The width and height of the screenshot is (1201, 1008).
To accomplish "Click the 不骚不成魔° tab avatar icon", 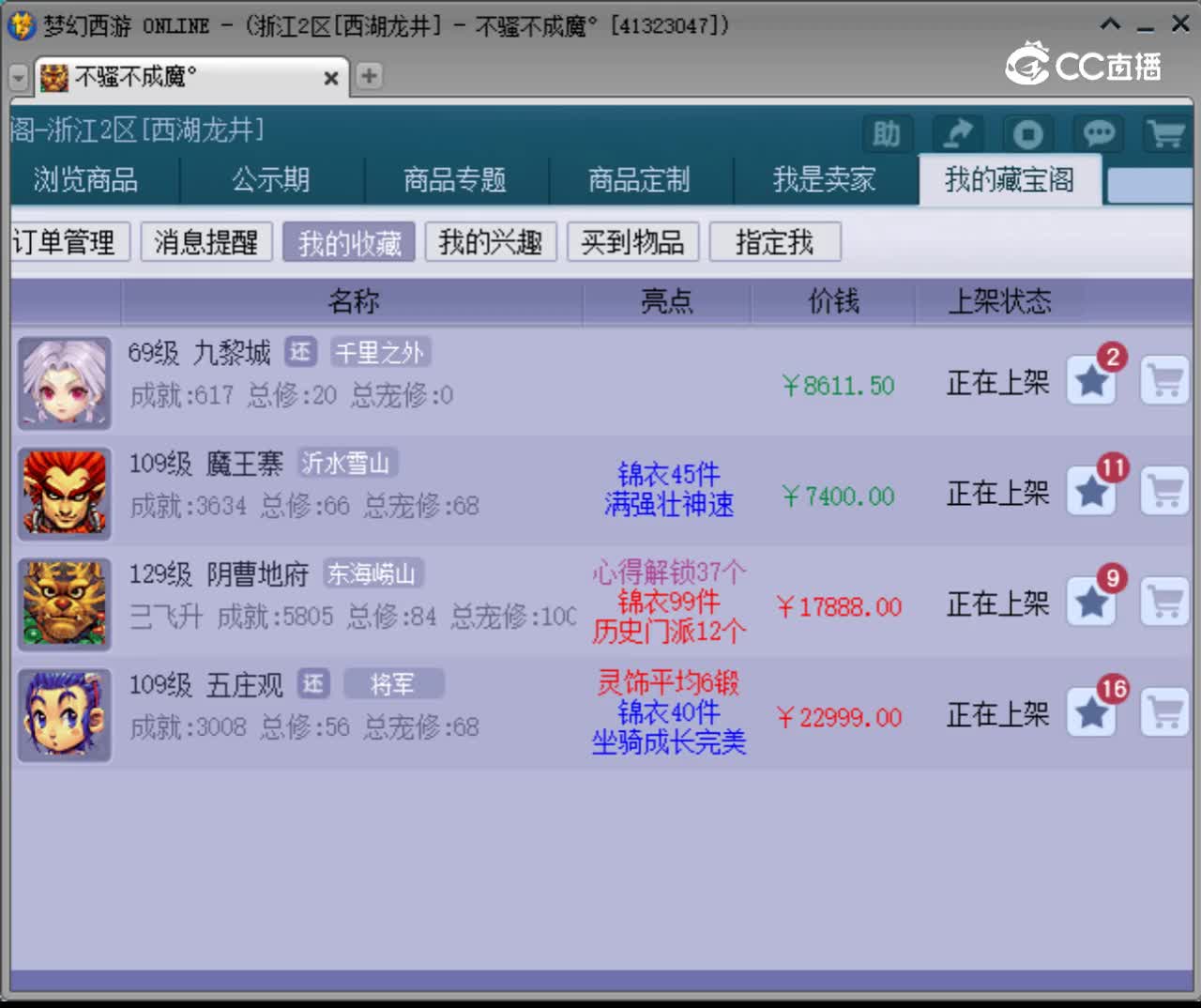I will coord(54,78).
